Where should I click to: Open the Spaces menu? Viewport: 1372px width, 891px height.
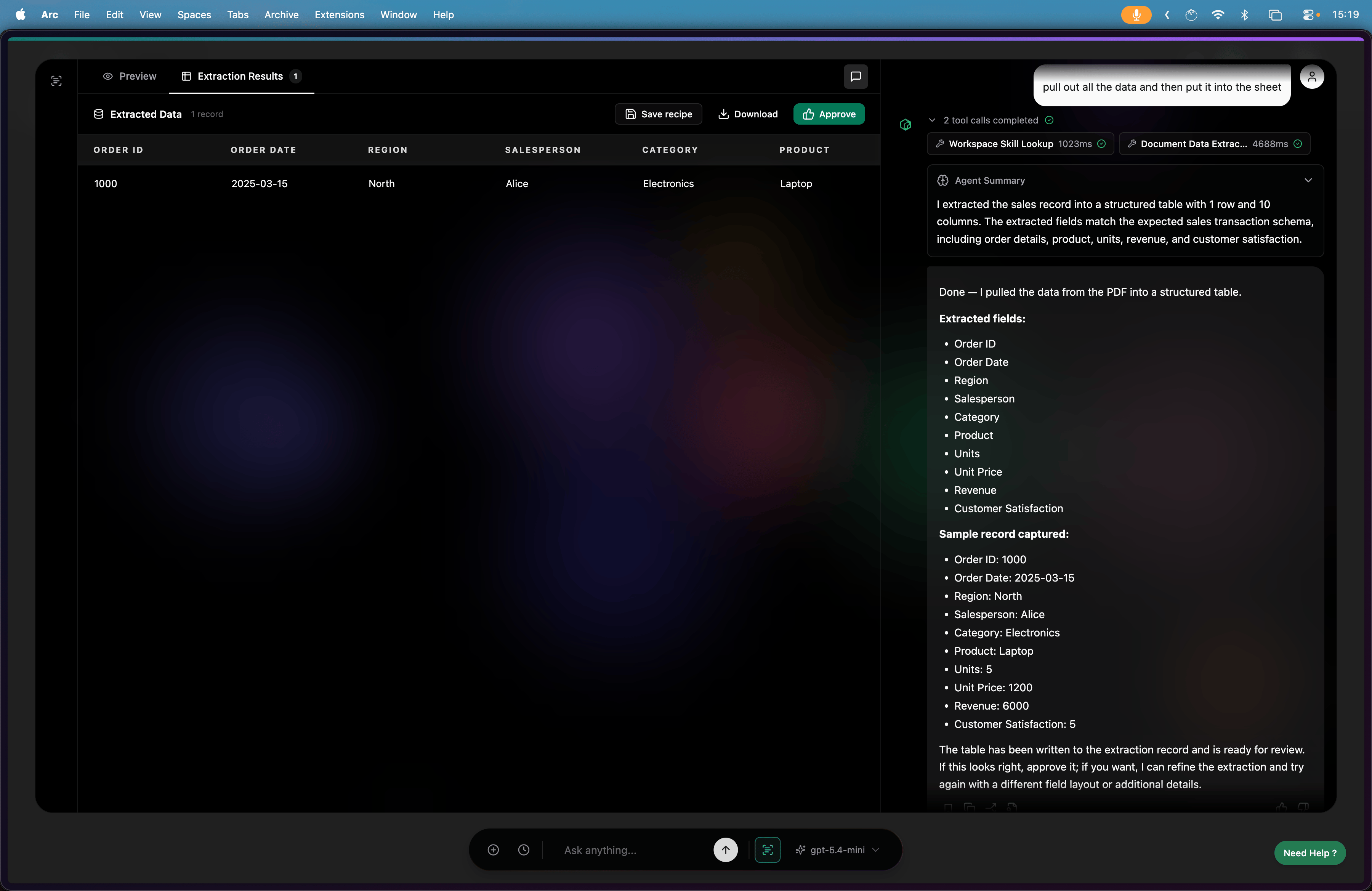[194, 14]
